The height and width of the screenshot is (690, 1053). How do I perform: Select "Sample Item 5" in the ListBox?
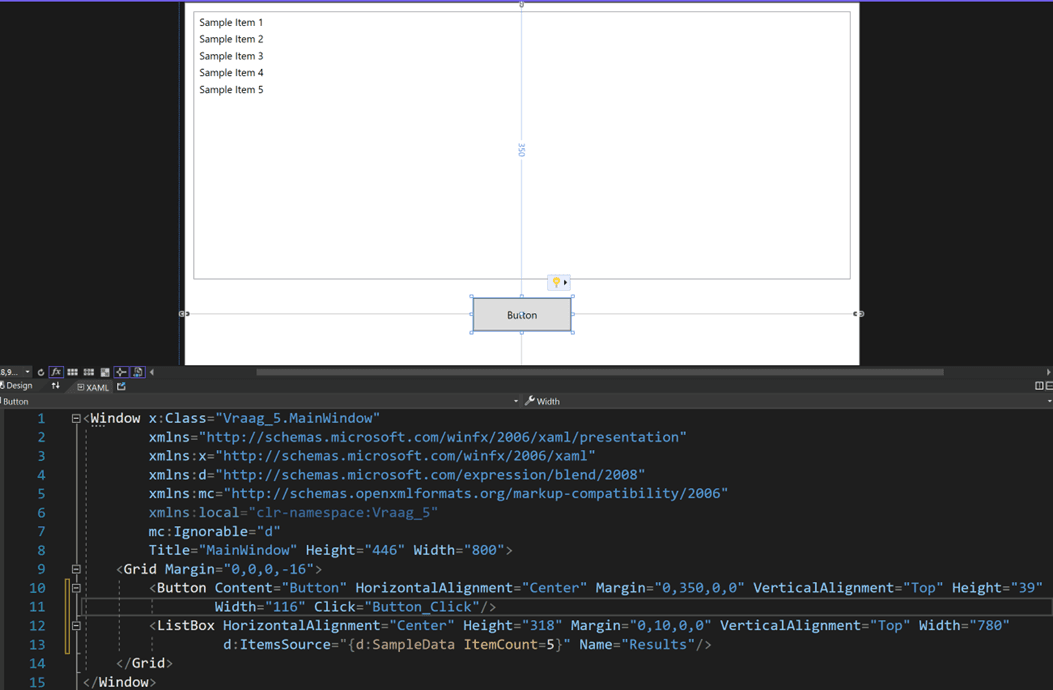pos(231,89)
